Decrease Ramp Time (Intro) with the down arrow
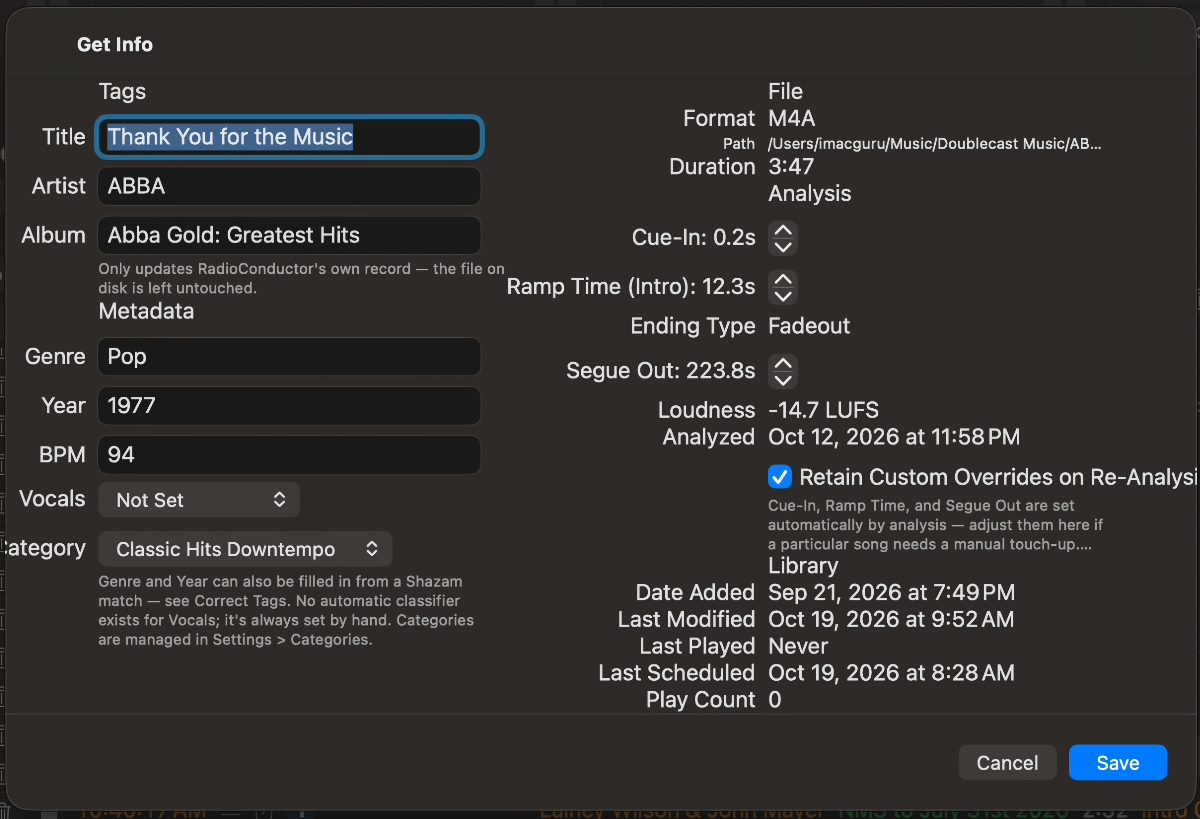 click(x=783, y=295)
